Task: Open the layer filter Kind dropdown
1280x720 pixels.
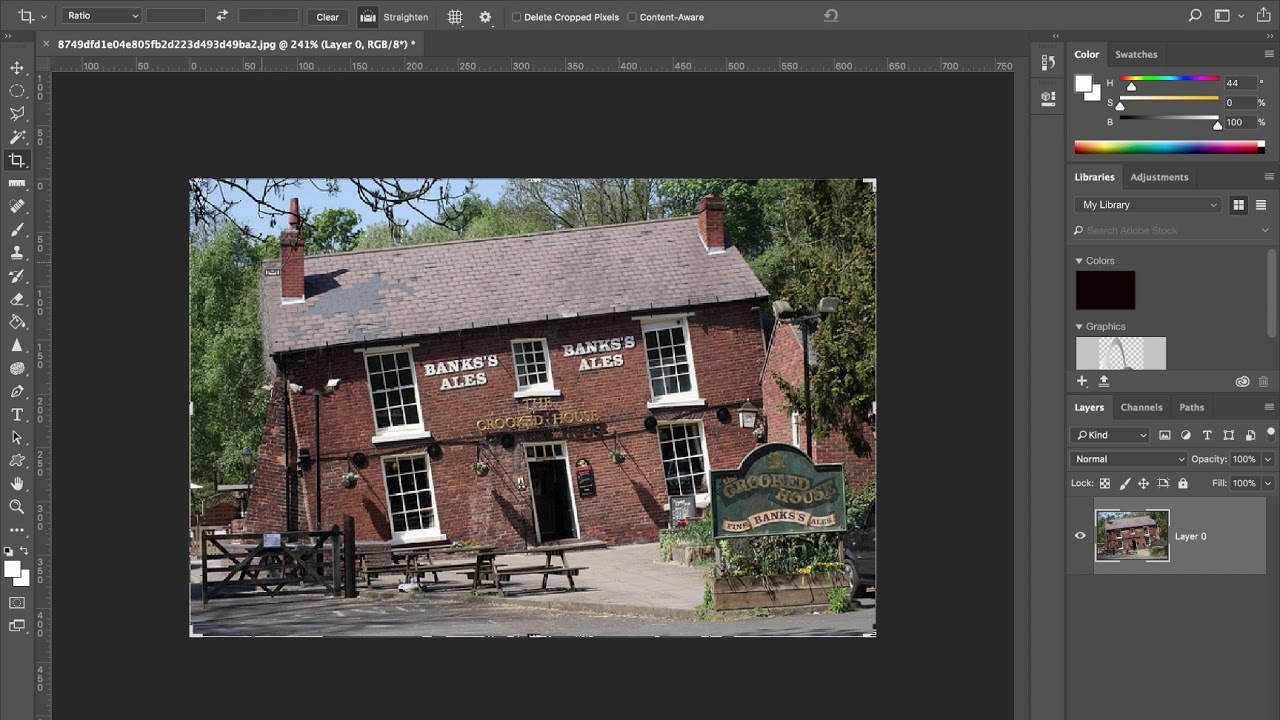Action: (1111, 435)
